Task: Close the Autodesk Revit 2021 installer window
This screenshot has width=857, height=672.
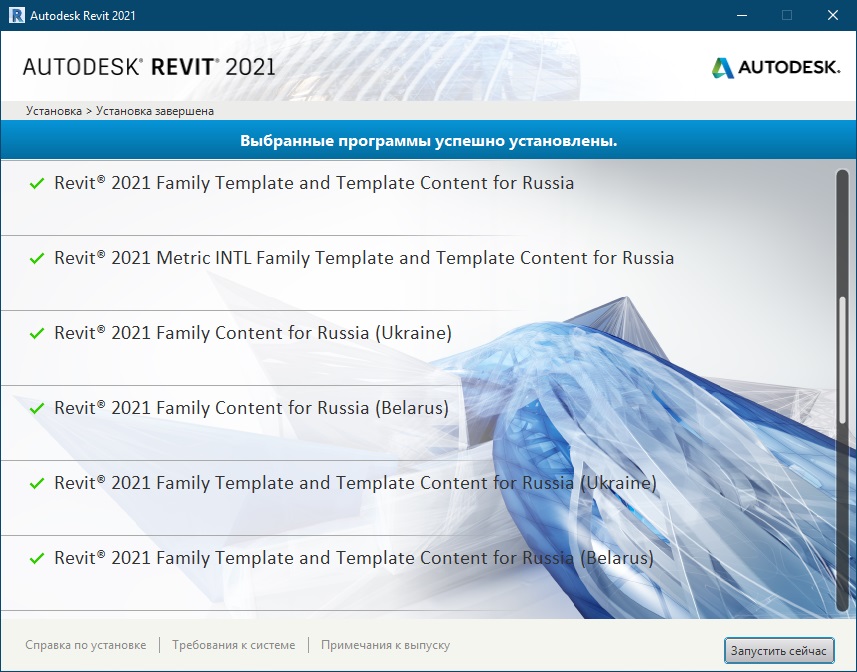Action: pos(832,15)
